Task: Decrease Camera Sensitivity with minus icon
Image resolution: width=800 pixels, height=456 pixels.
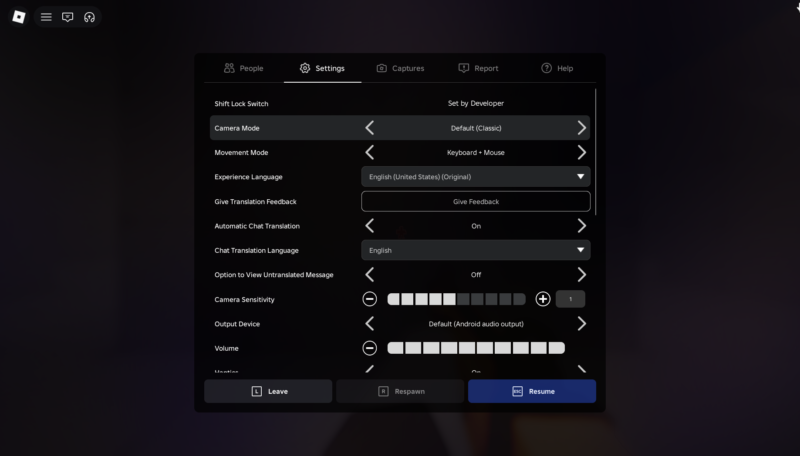Action: point(370,299)
